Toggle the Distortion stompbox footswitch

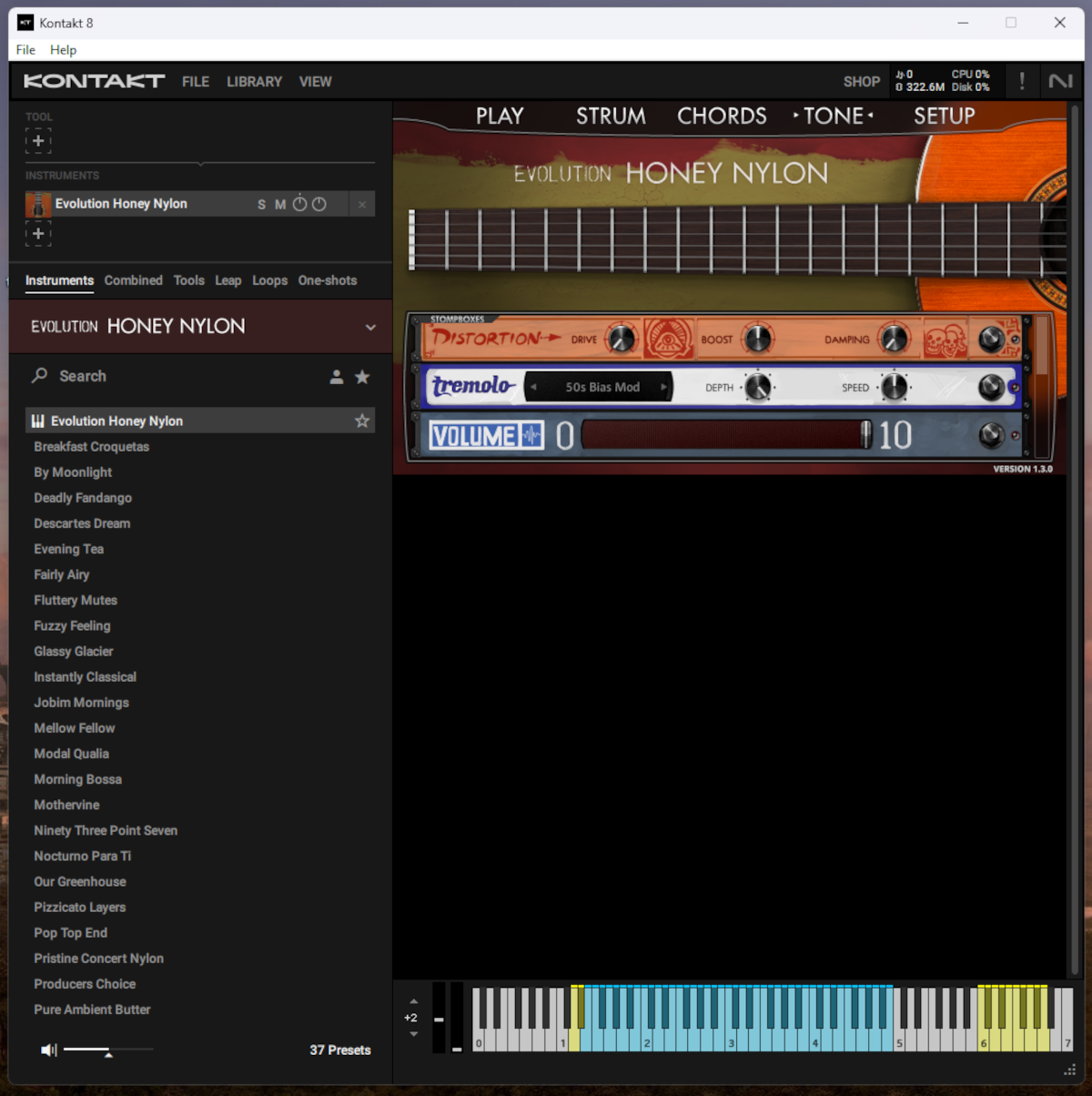(x=991, y=340)
